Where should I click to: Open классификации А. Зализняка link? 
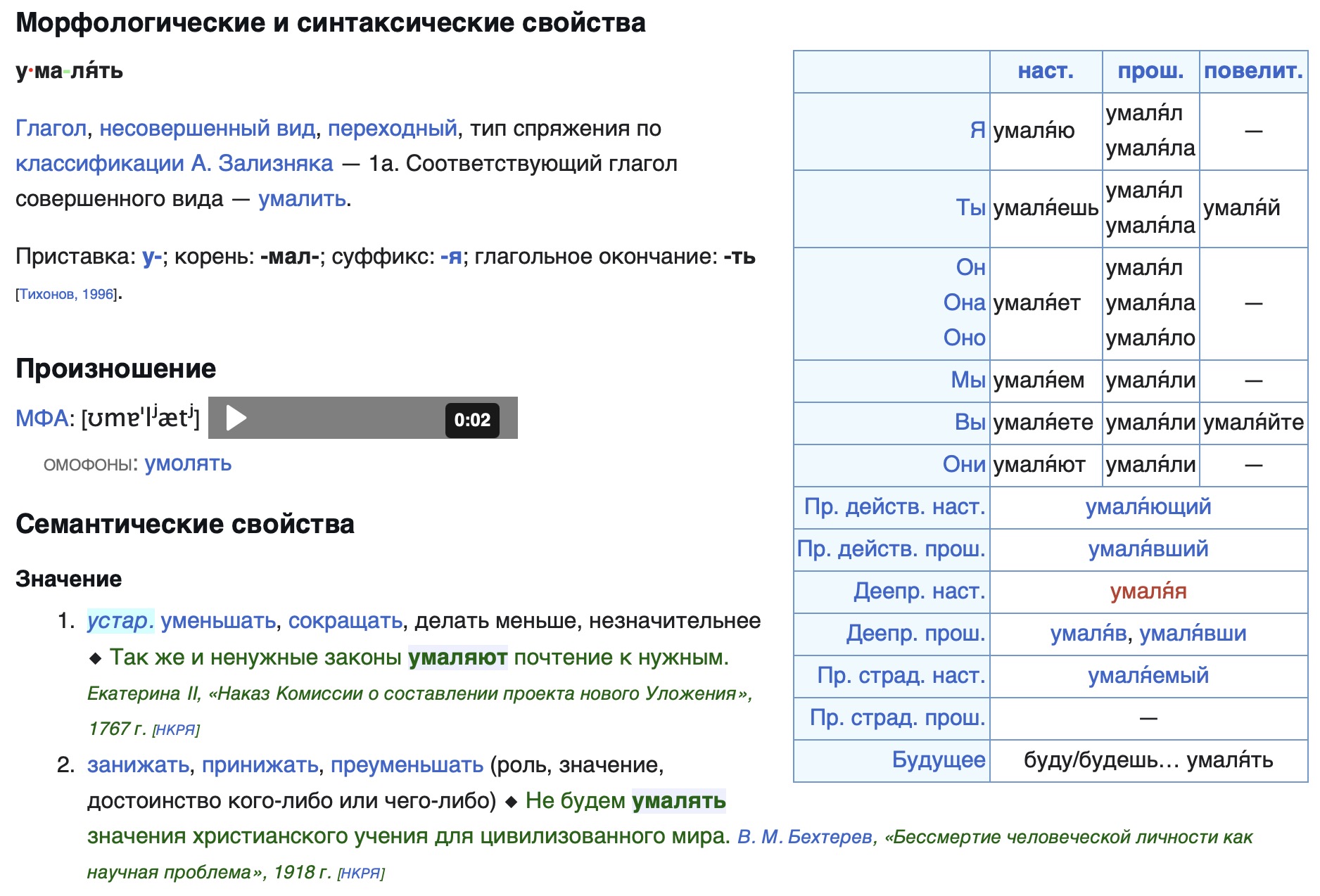(174, 164)
